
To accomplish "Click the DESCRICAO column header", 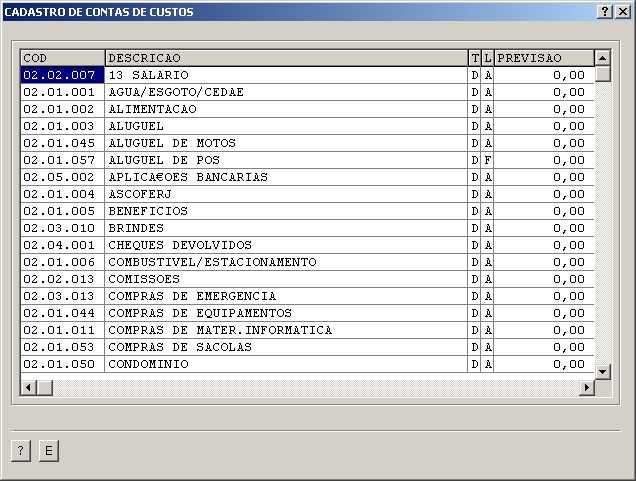I will [286, 58].
